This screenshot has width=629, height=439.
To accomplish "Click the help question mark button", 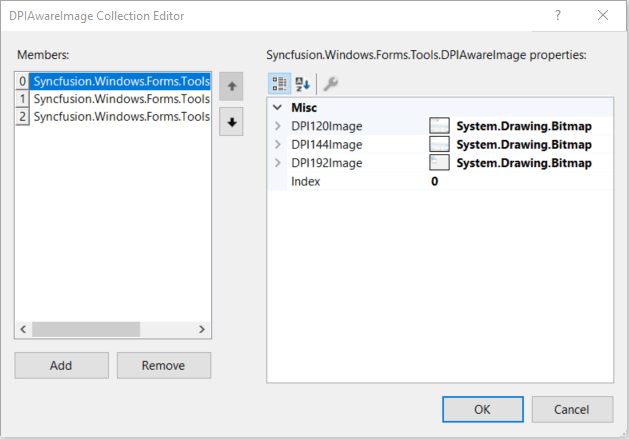I will (x=558, y=16).
